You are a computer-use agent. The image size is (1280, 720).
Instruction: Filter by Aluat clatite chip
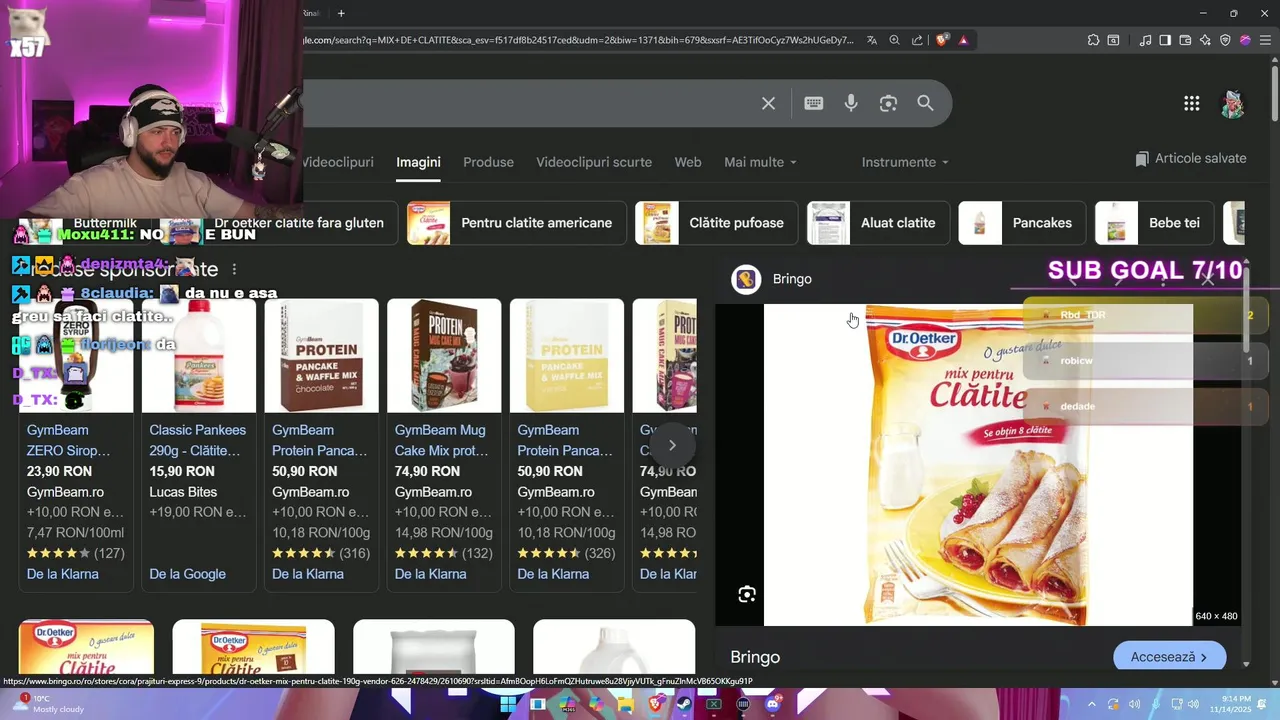tap(878, 223)
